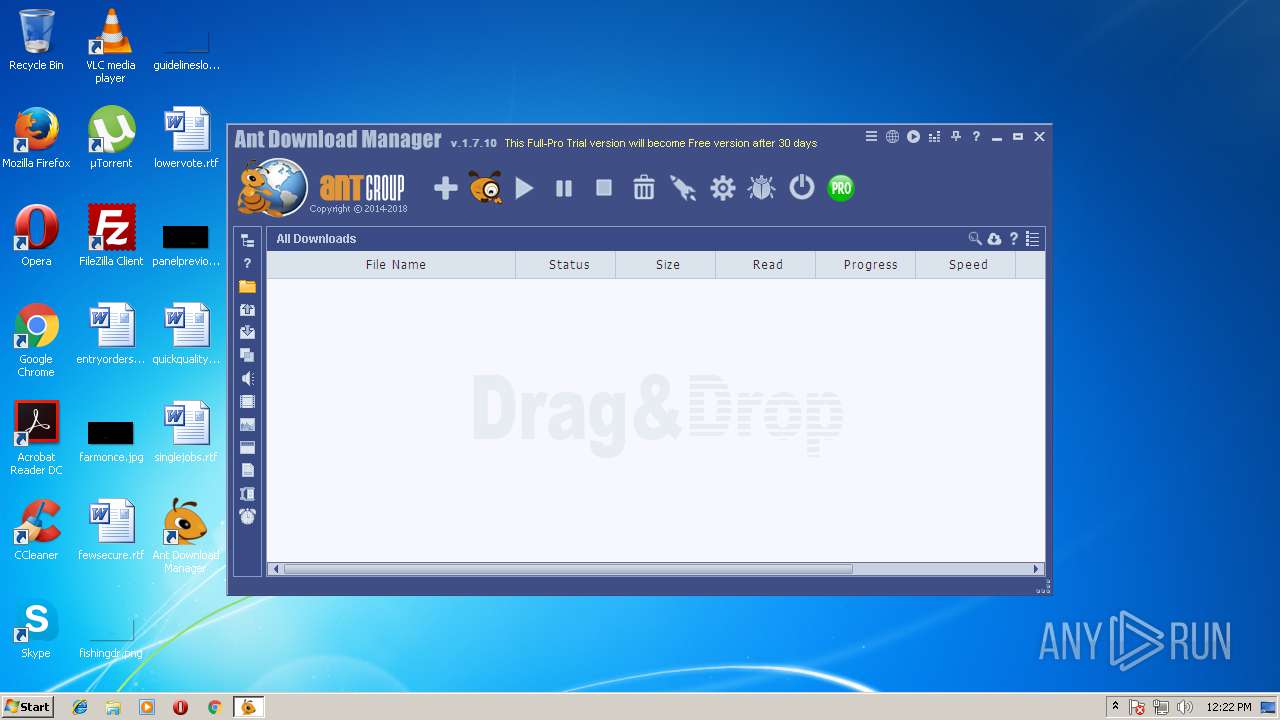
Task: Click Ant Download Manager taskbar button
Action: click(248, 707)
